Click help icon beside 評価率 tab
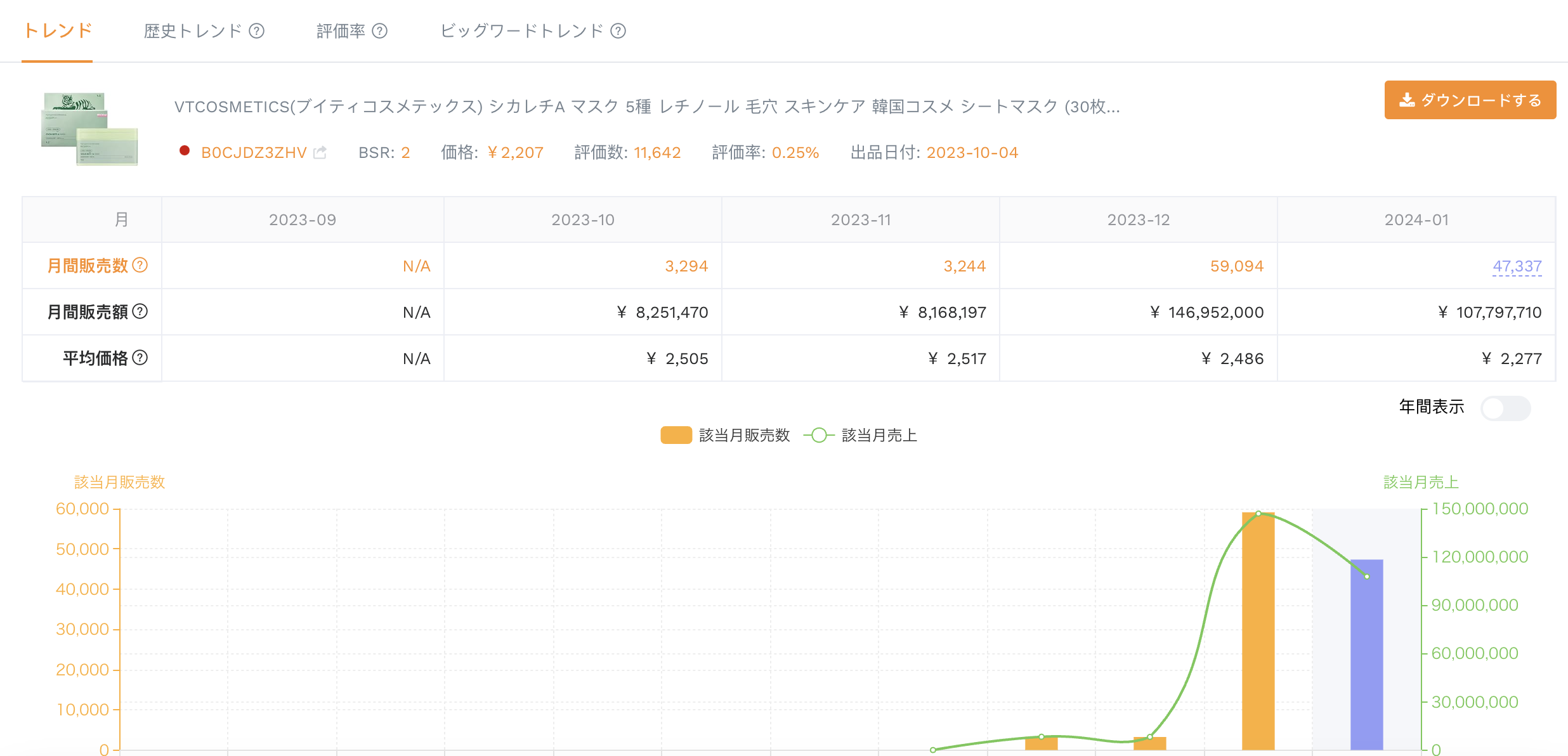The image size is (1568, 756). point(379,31)
